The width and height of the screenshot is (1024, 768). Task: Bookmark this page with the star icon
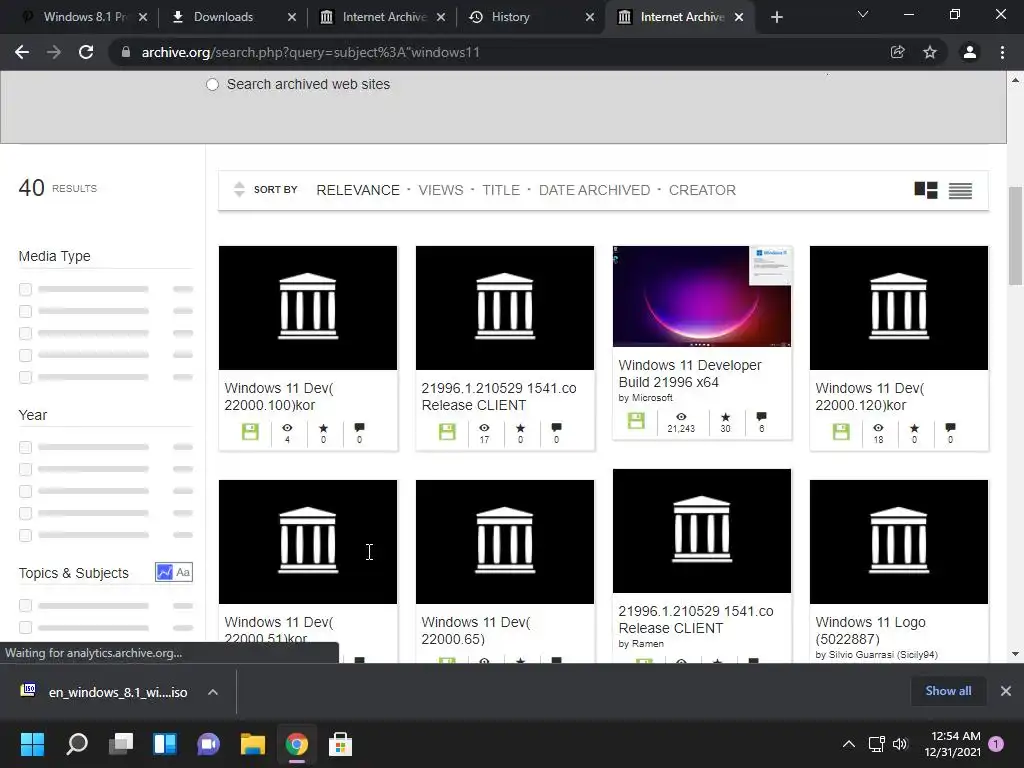point(930,52)
